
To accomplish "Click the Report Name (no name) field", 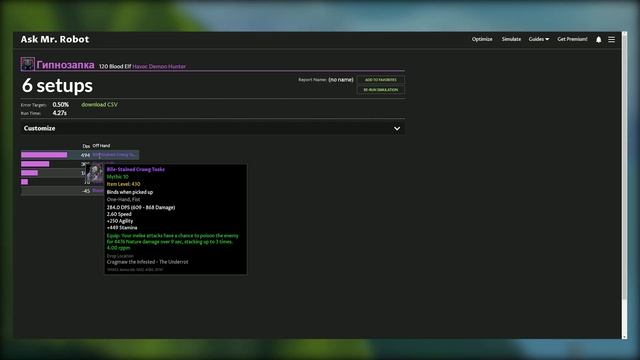I will coord(341,80).
